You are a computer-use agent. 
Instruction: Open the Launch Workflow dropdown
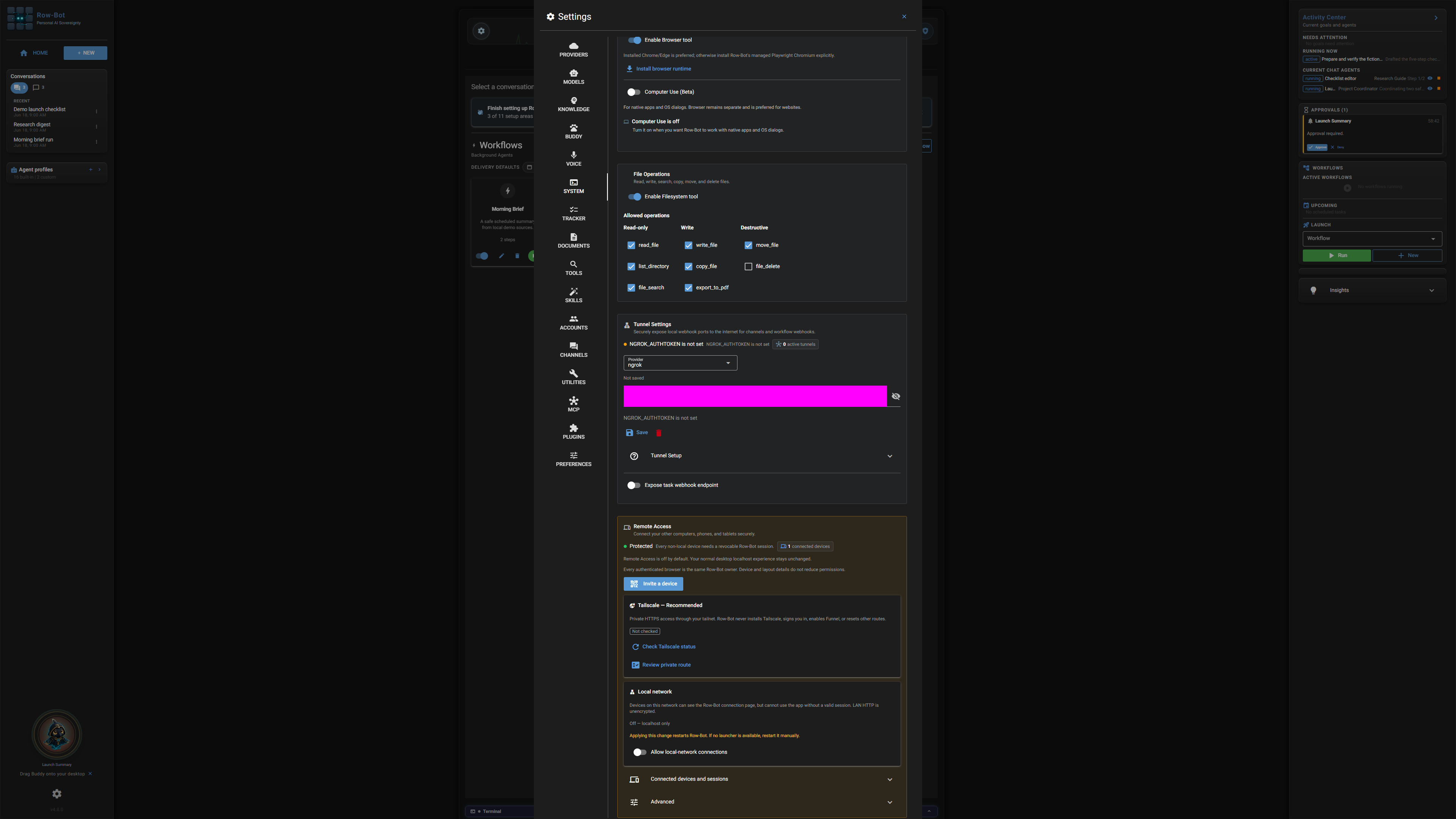tap(1372, 238)
